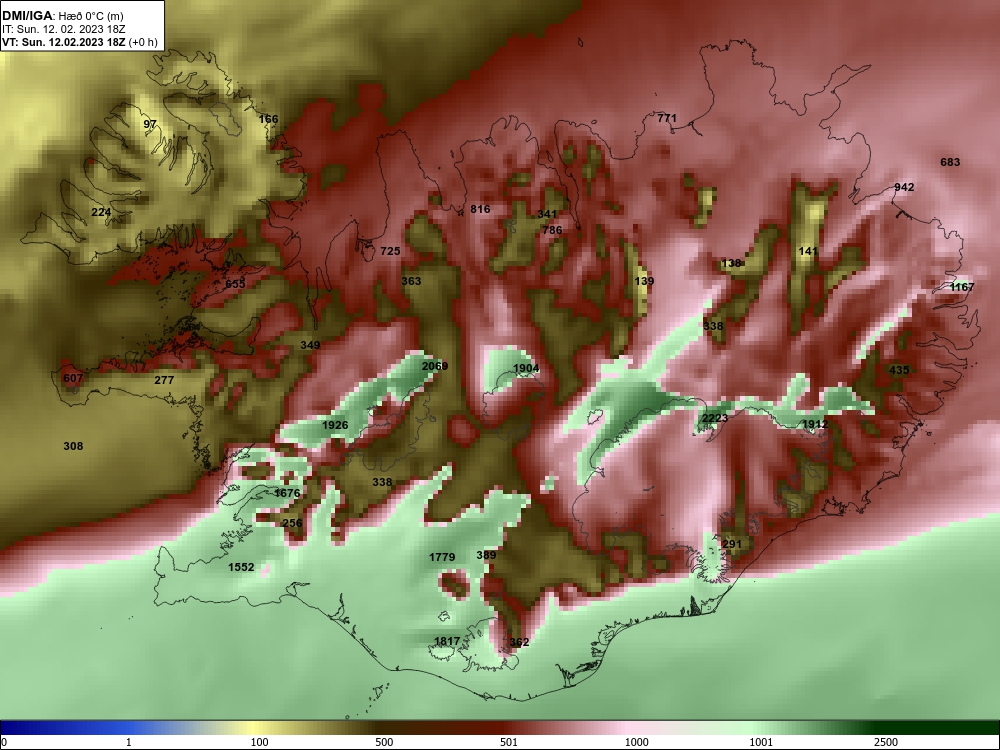
Task: Click the legend tick label 1001
Action: 761,742
